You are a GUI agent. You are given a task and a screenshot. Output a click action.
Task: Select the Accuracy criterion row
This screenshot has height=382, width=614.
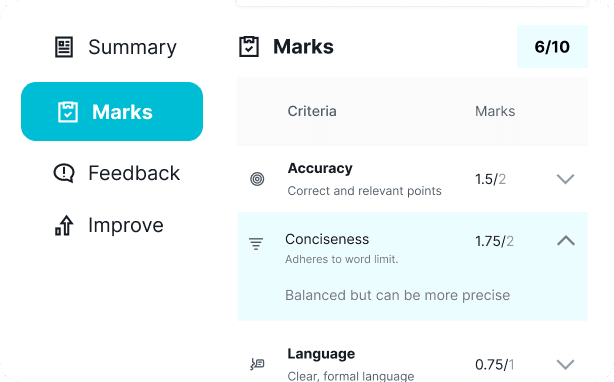(x=412, y=179)
